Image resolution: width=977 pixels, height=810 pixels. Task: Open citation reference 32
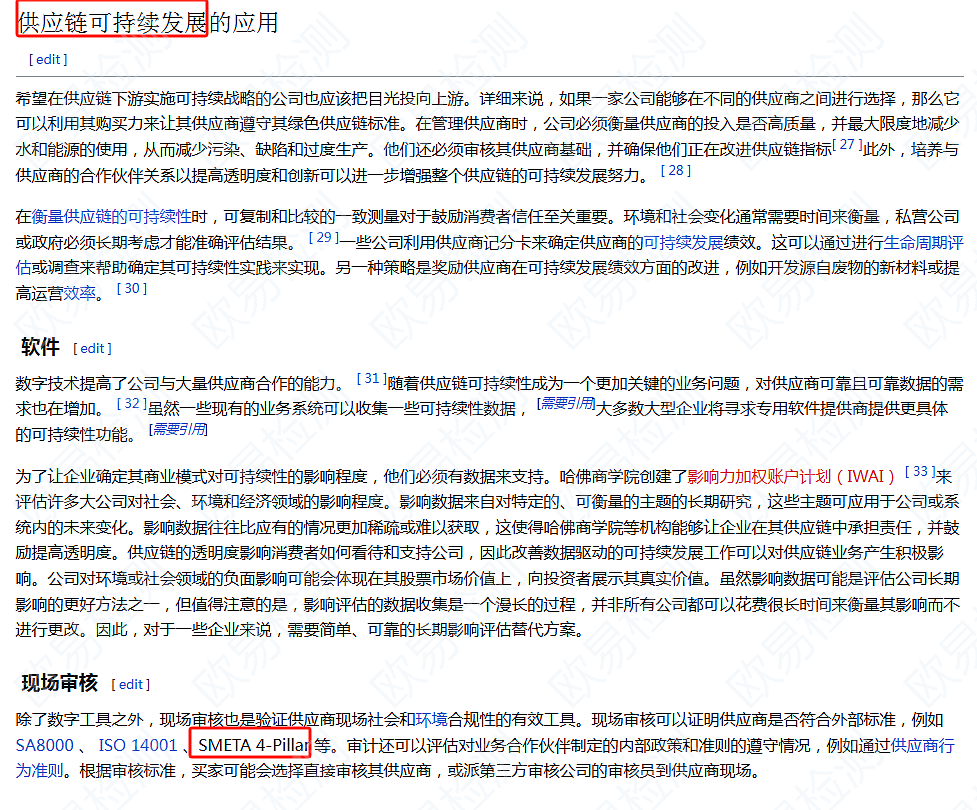tap(131, 403)
